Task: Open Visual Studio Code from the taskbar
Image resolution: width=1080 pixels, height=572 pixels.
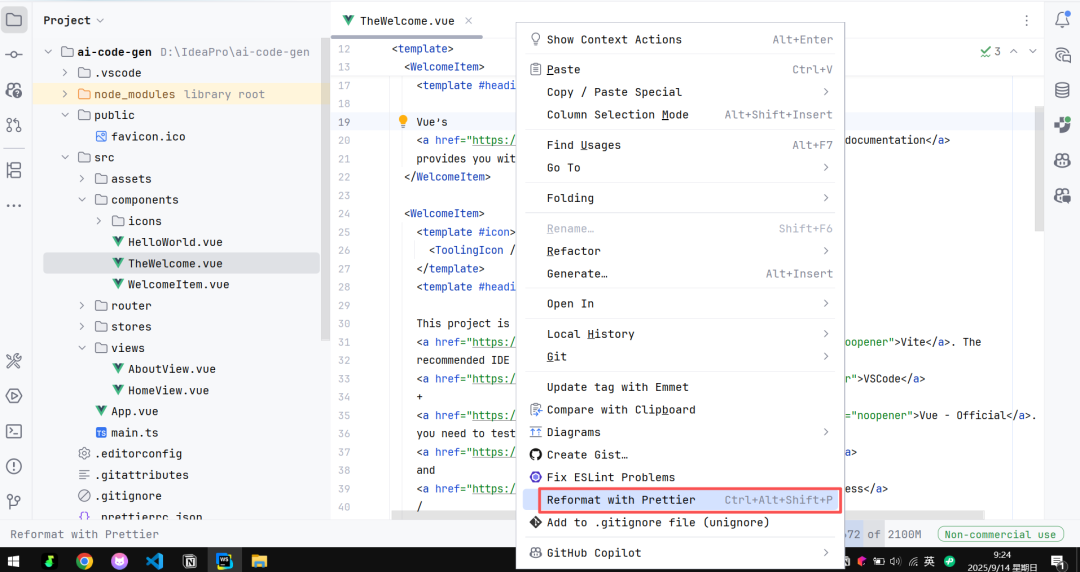Action: point(154,560)
